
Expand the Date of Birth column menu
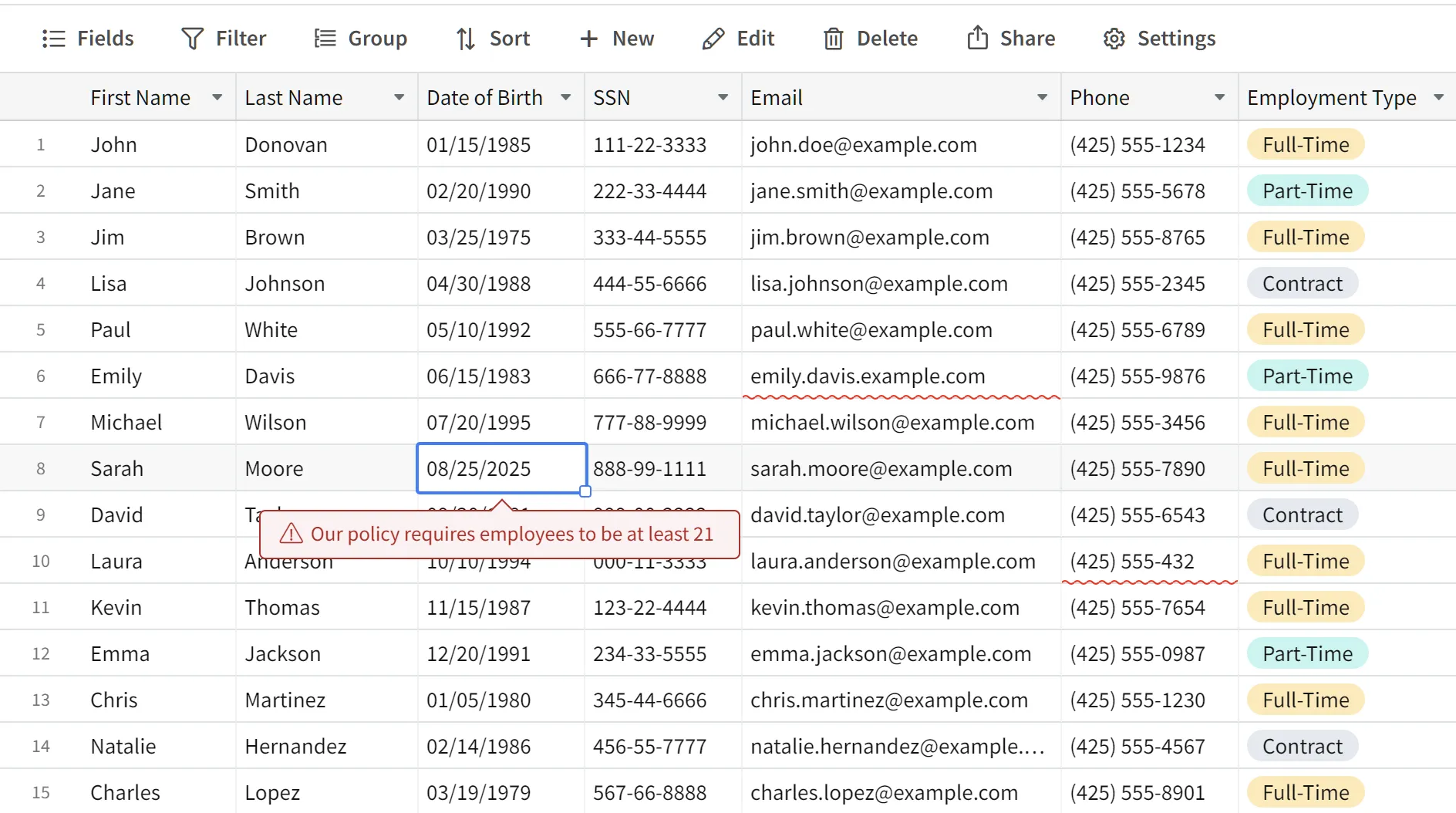566,97
